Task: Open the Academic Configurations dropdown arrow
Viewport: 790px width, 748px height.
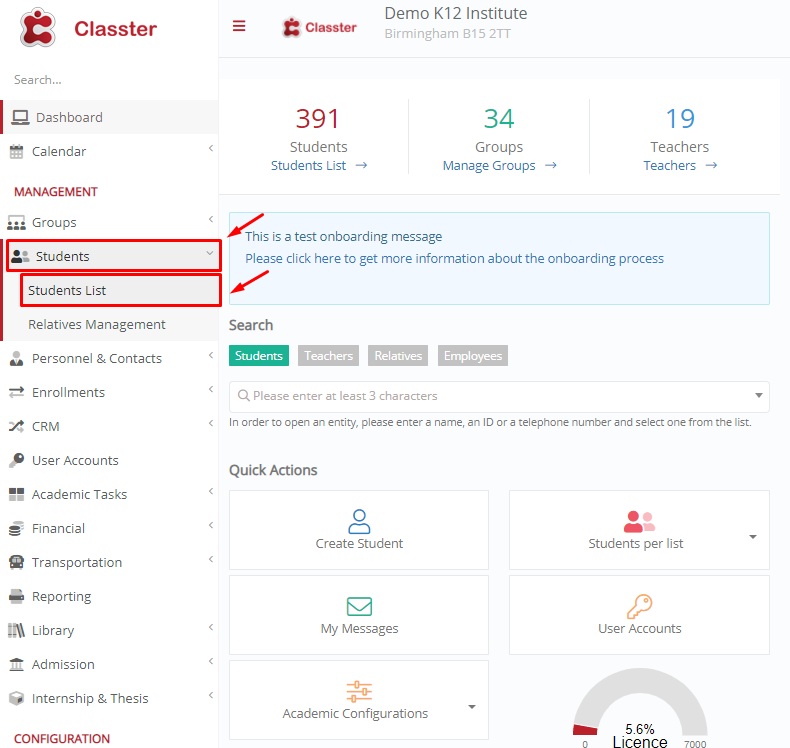Action: pyautogui.click(x=472, y=707)
